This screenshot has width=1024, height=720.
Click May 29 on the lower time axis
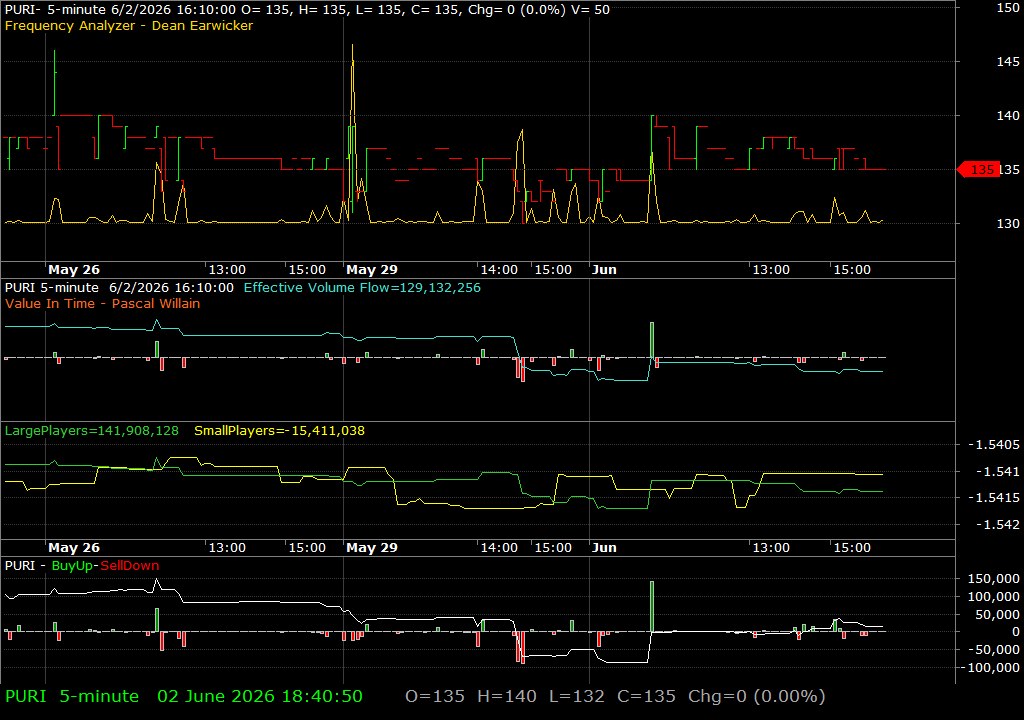tap(372, 548)
